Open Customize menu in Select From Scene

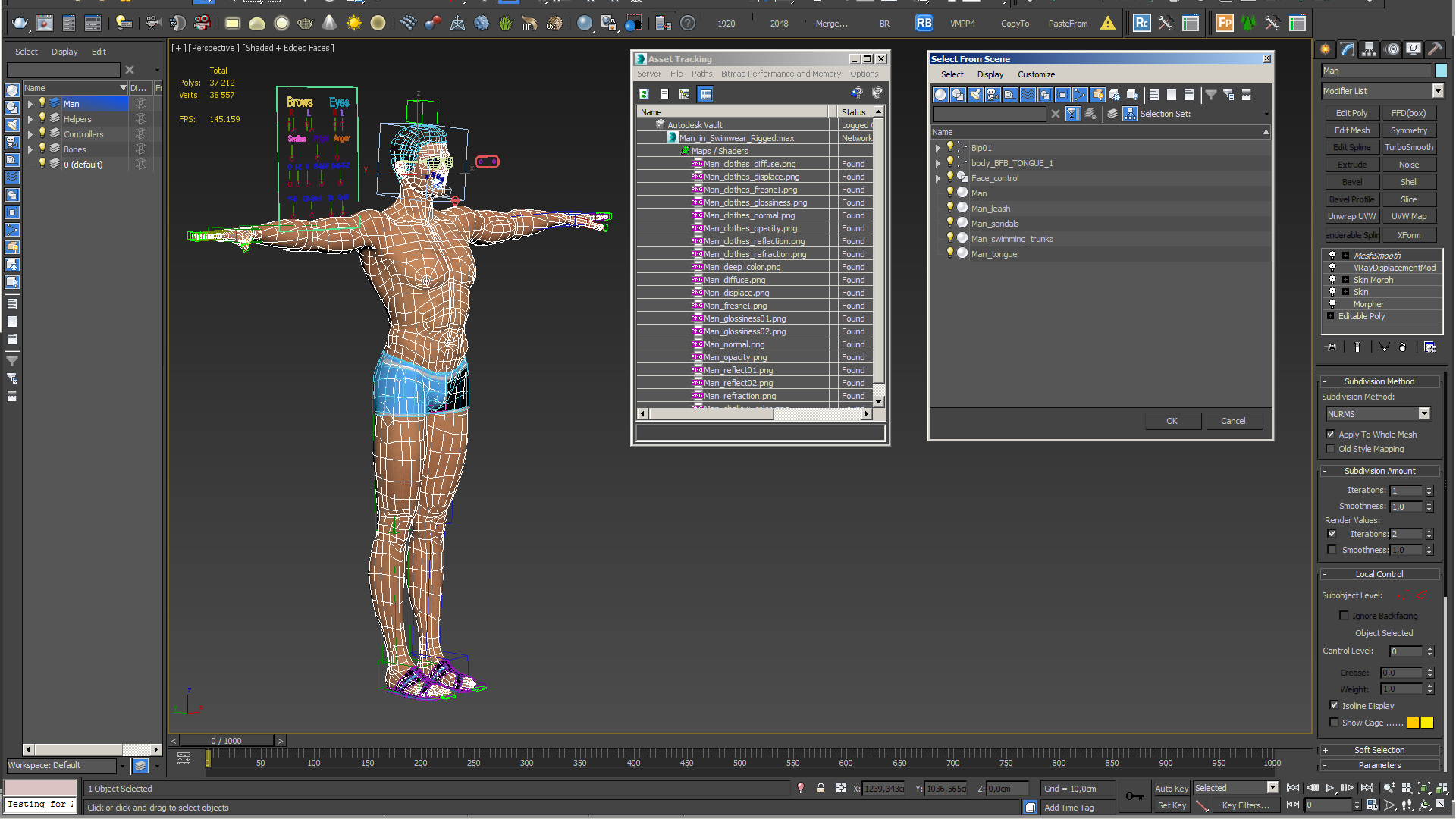pos(1036,74)
